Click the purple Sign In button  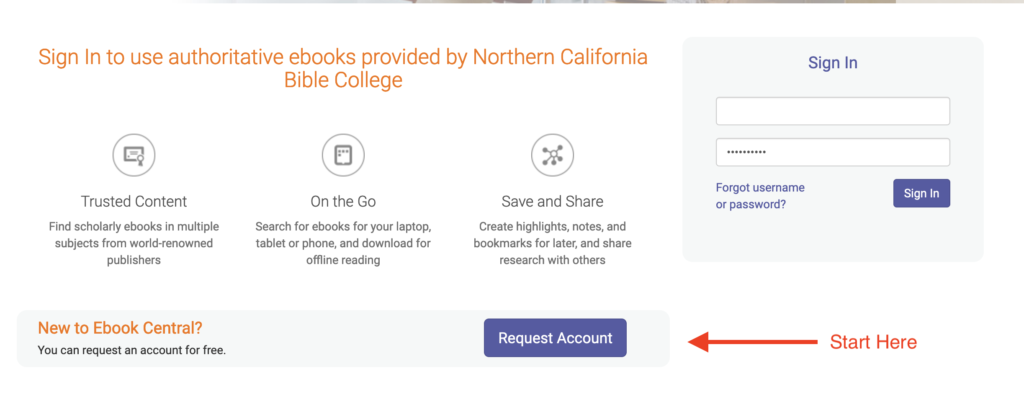pos(921,193)
